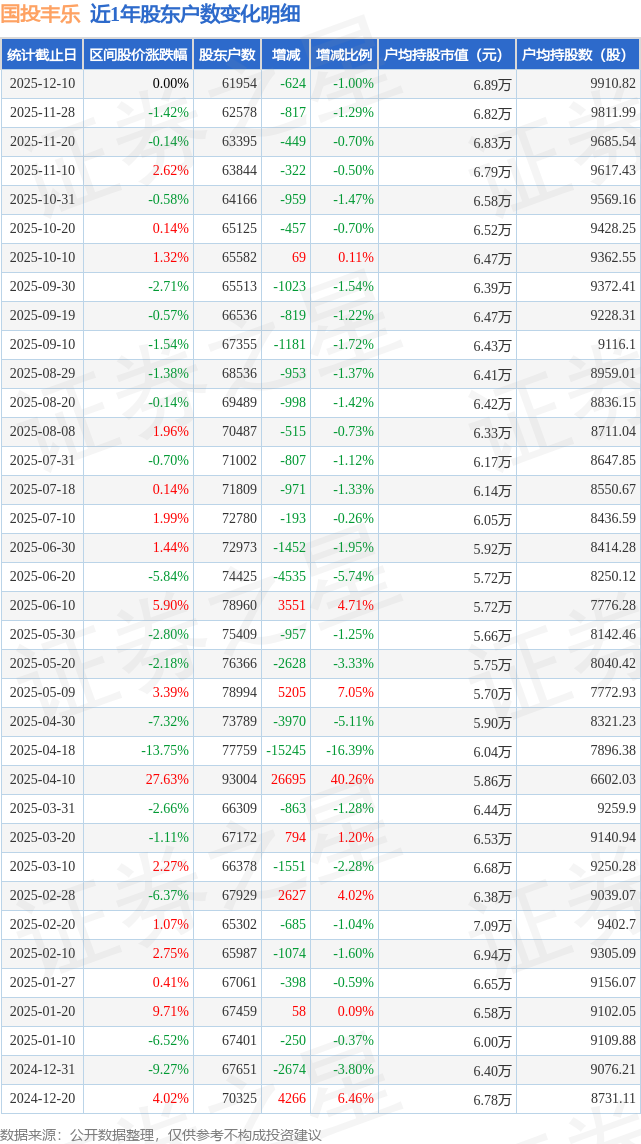This screenshot has width=641, height=1144.
Task: Click the 区间股价涨跌幅 column header
Action: (137, 55)
